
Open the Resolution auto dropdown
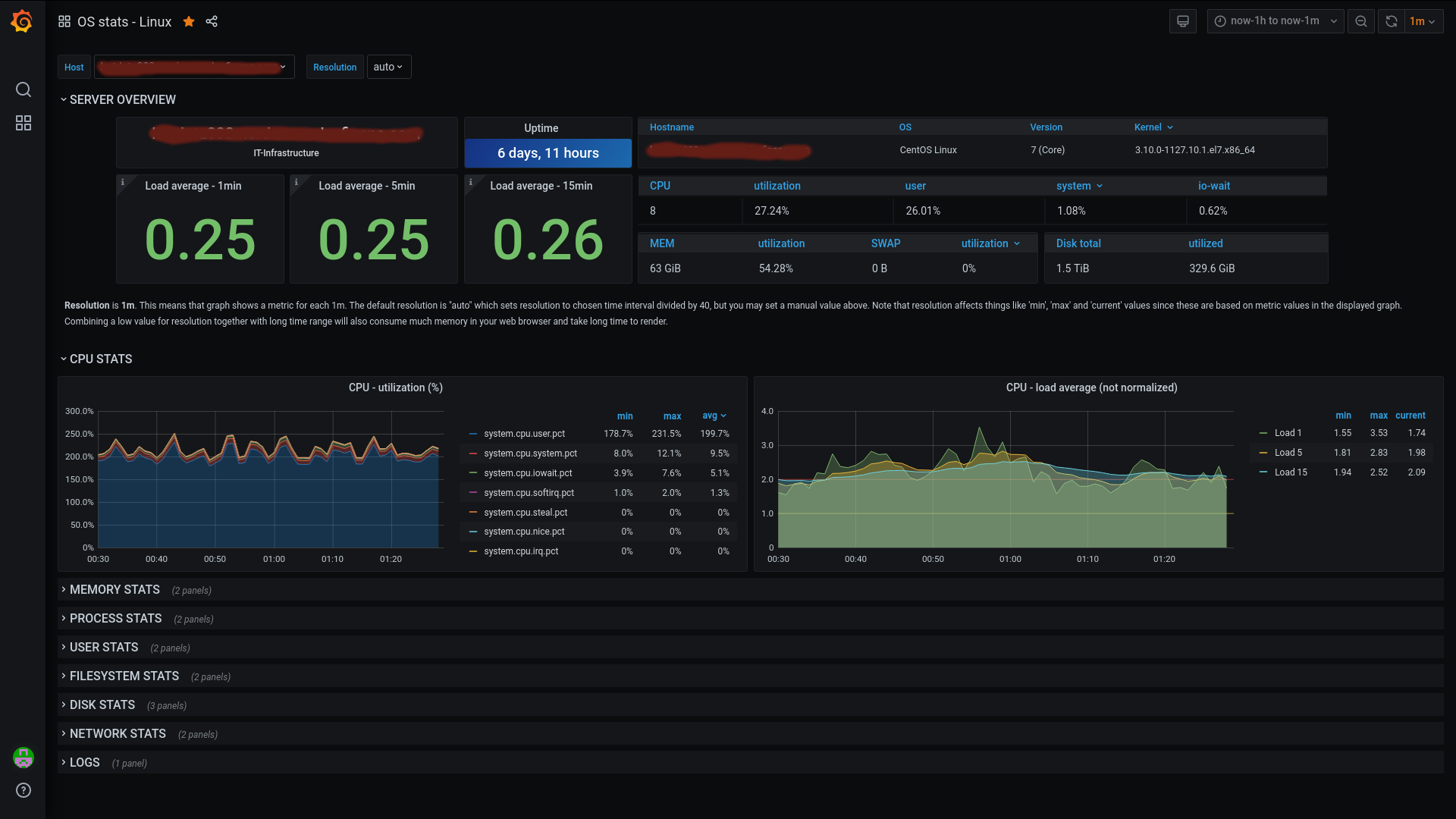388,67
